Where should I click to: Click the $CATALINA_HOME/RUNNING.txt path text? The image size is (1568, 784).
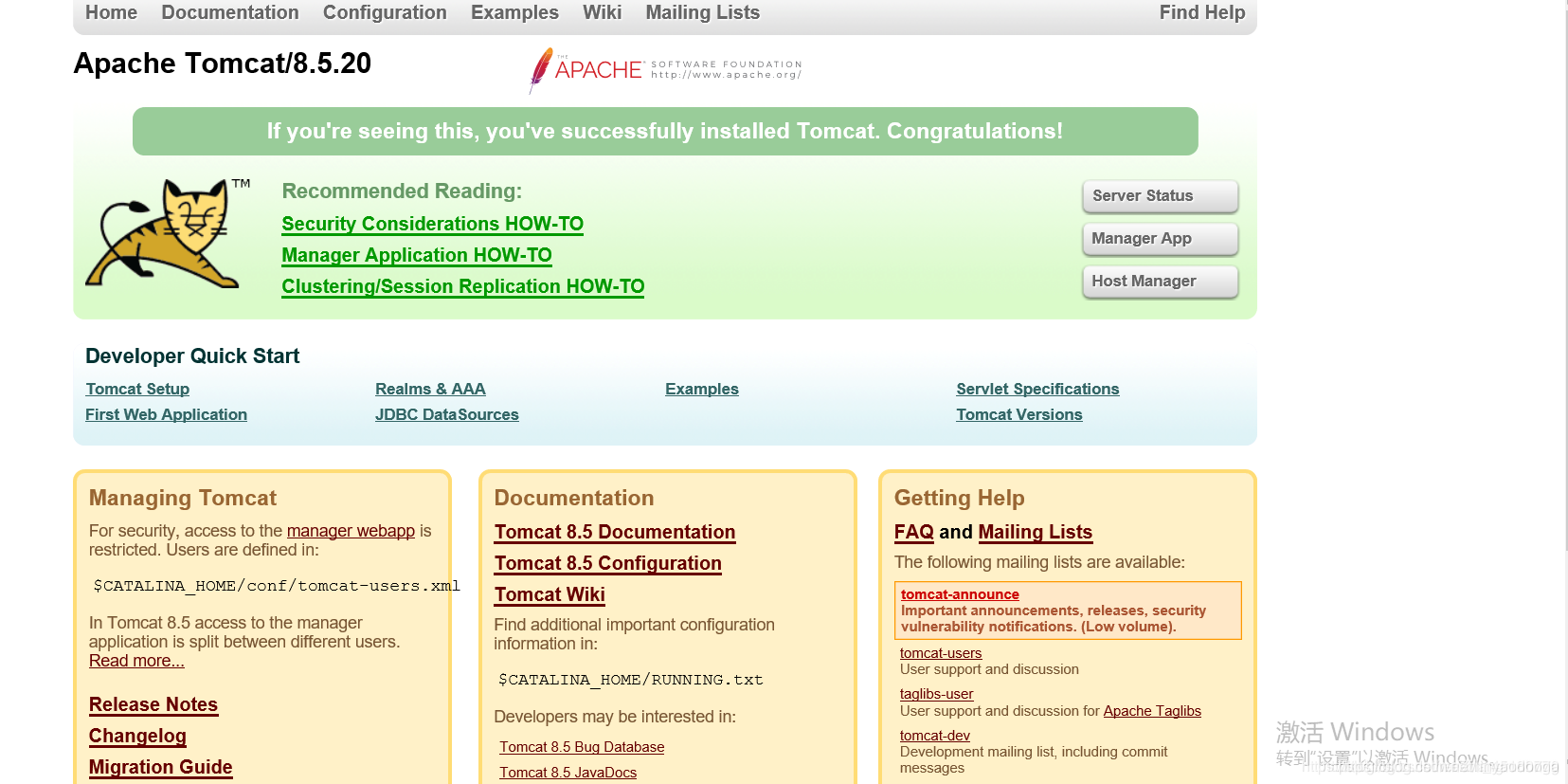pos(631,680)
